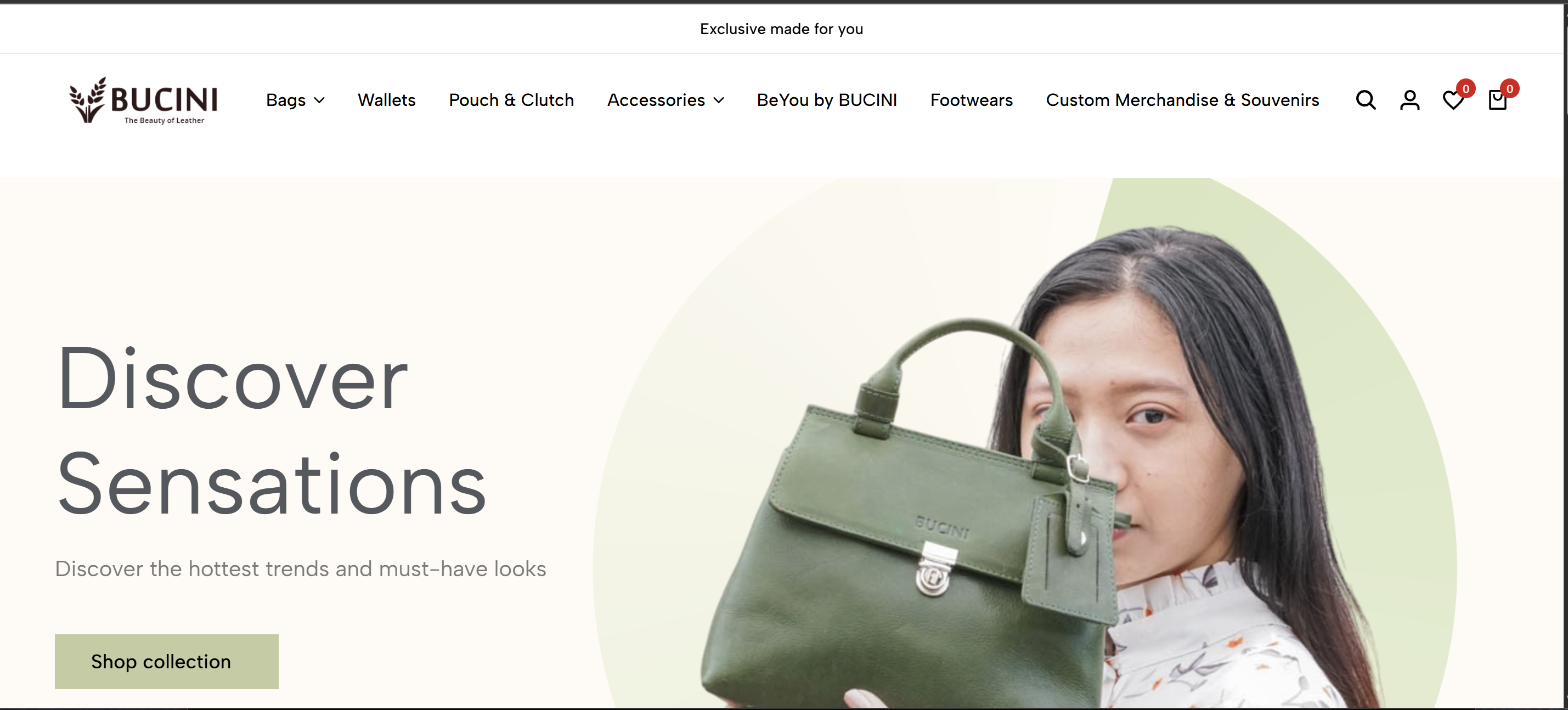
Task: Open the Accessories menu
Action: tap(665, 100)
